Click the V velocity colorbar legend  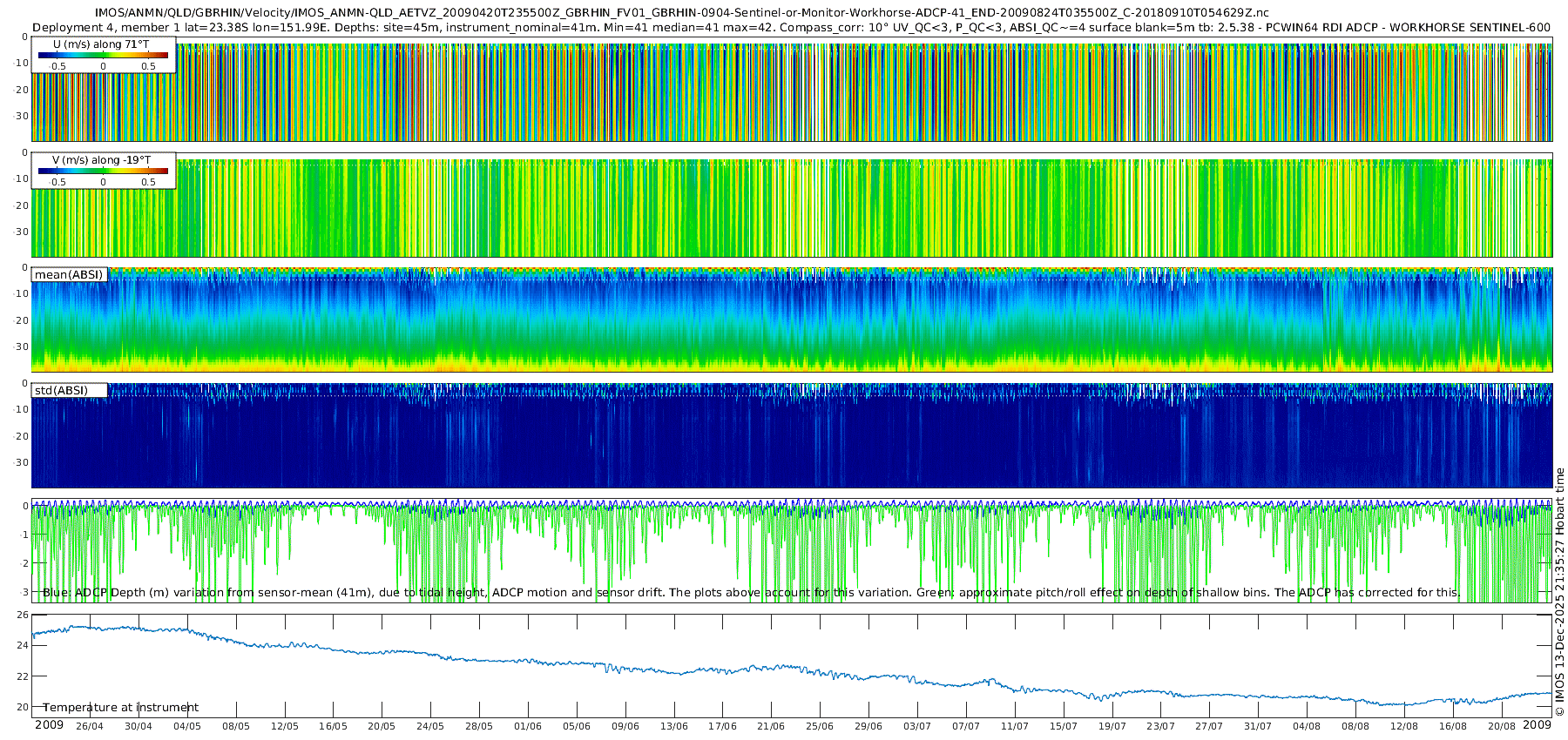click(103, 172)
